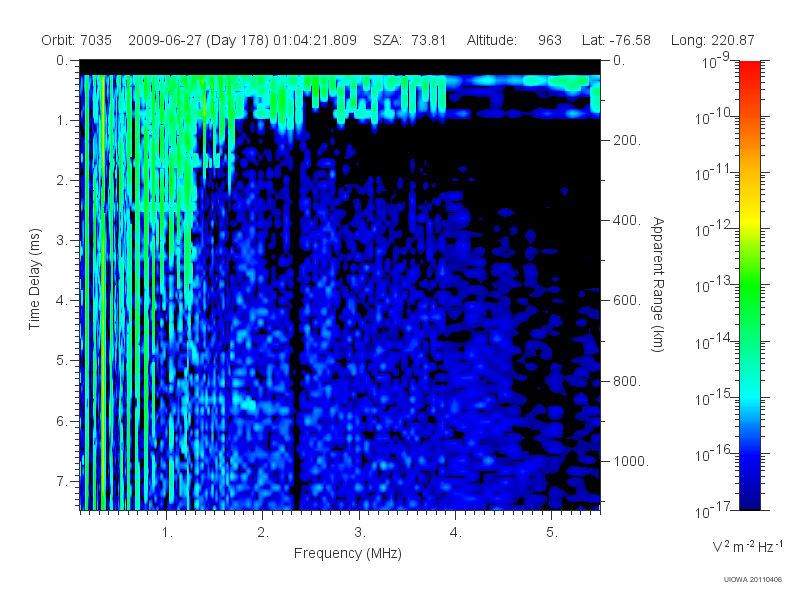Click the 'Altitude:' label
Screen dimensions: 800x600
click(492, 40)
